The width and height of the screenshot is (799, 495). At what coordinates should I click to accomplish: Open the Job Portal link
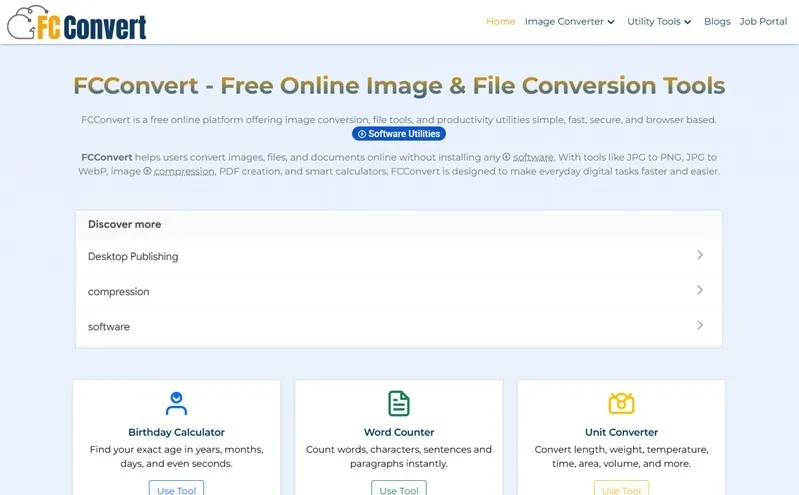(x=763, y=21)
